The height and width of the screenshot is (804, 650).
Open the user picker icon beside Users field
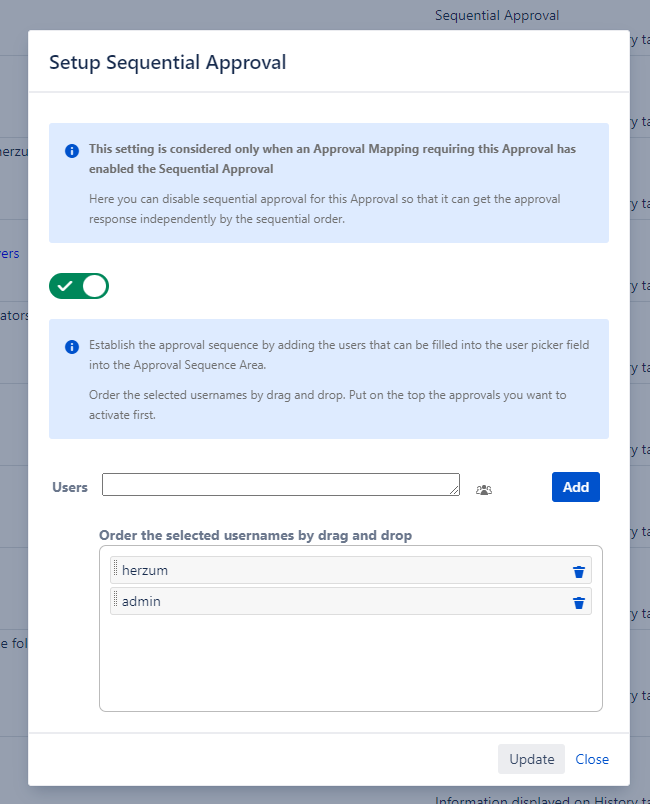pos(484,489)
